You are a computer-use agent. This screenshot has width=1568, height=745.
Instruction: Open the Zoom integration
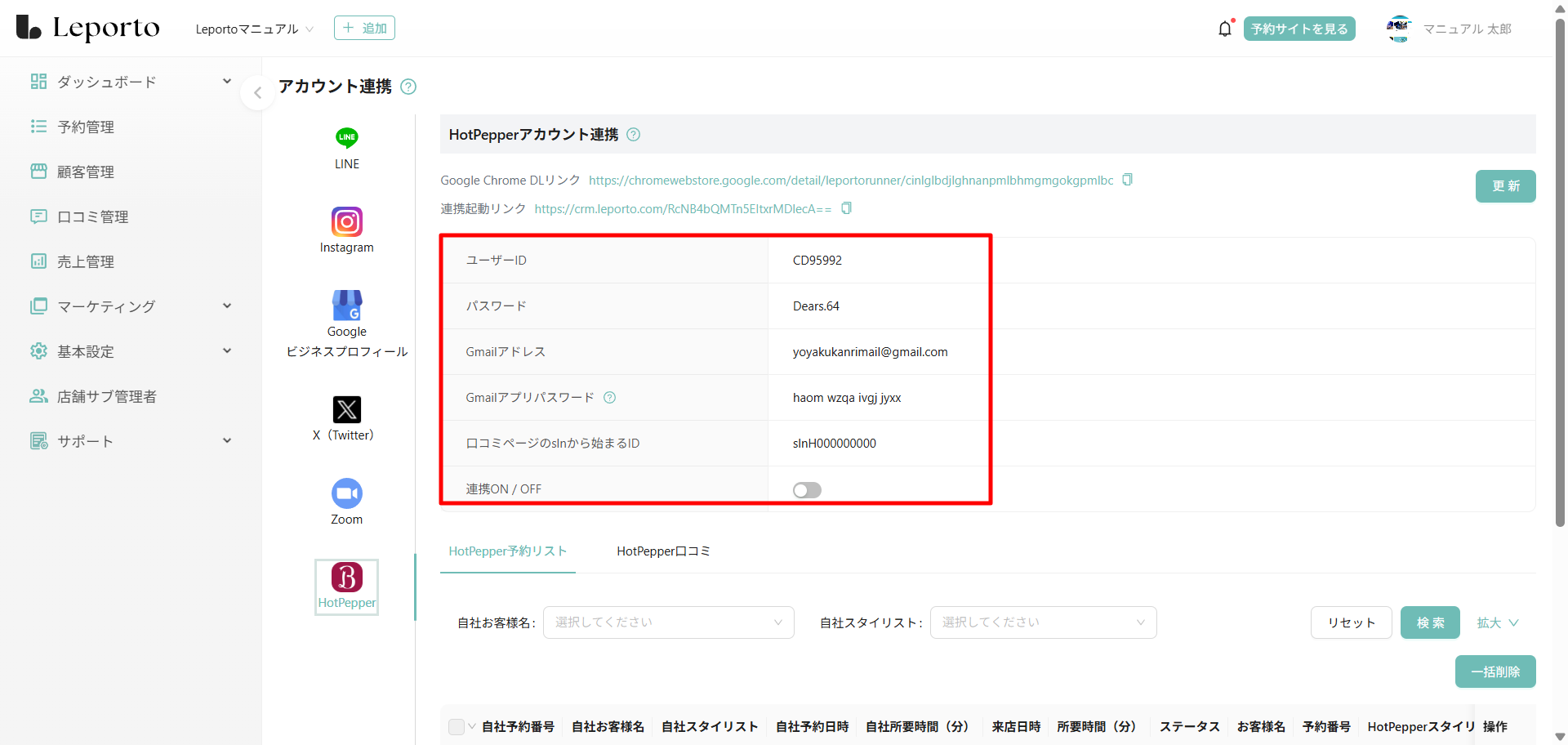347,502
